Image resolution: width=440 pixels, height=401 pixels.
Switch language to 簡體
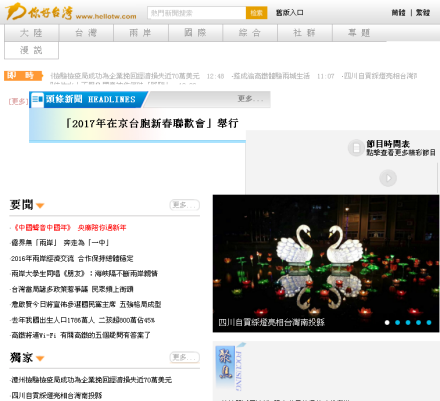pos(398,13)
